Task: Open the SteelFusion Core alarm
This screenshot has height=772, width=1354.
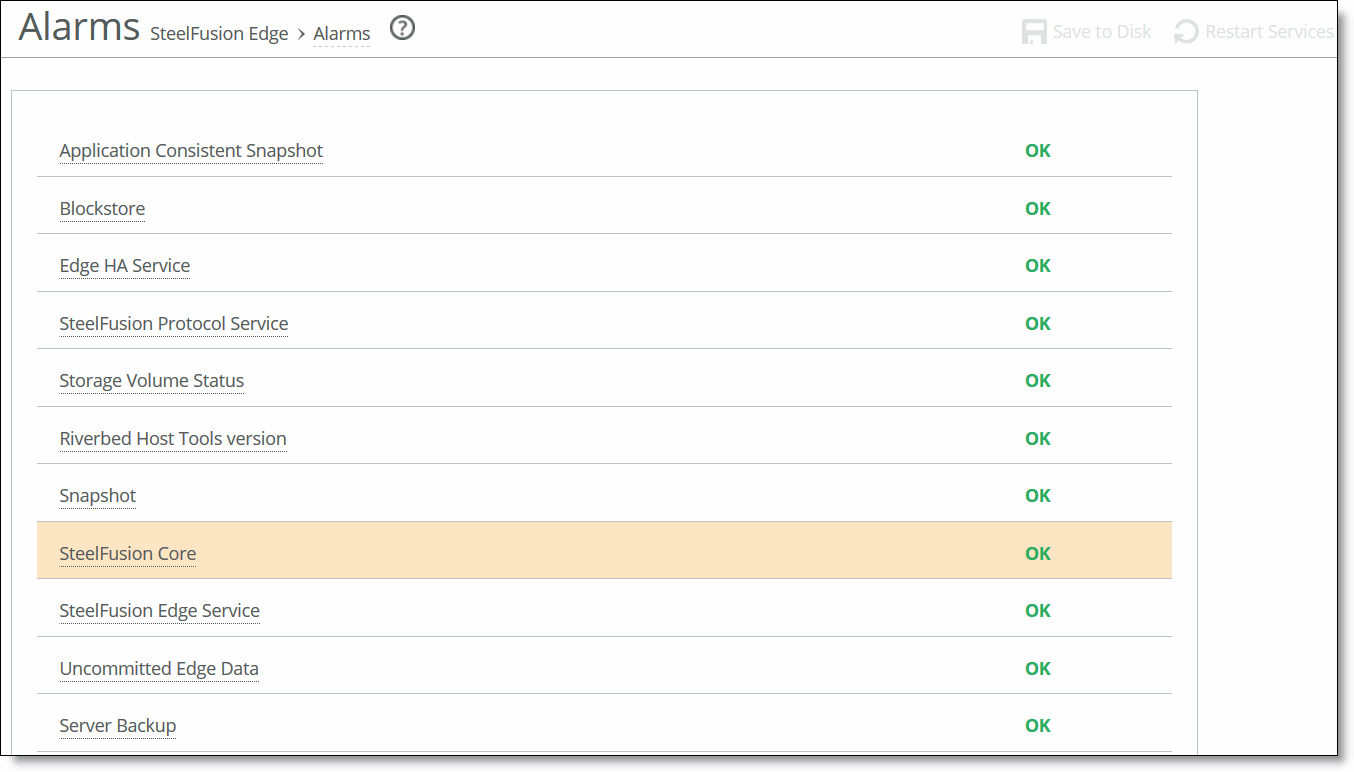Action: [128, 554]
